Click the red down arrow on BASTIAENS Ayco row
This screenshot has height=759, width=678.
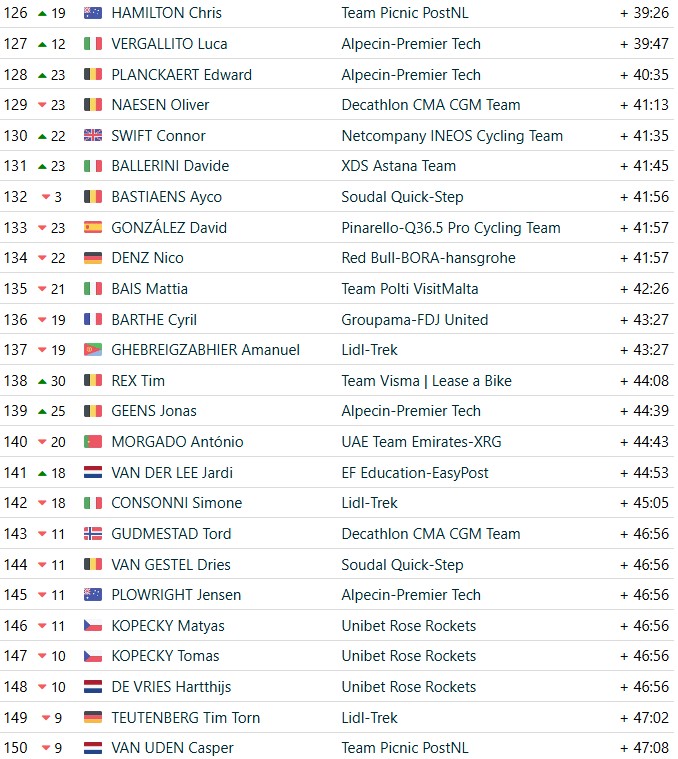click(46, 197)
